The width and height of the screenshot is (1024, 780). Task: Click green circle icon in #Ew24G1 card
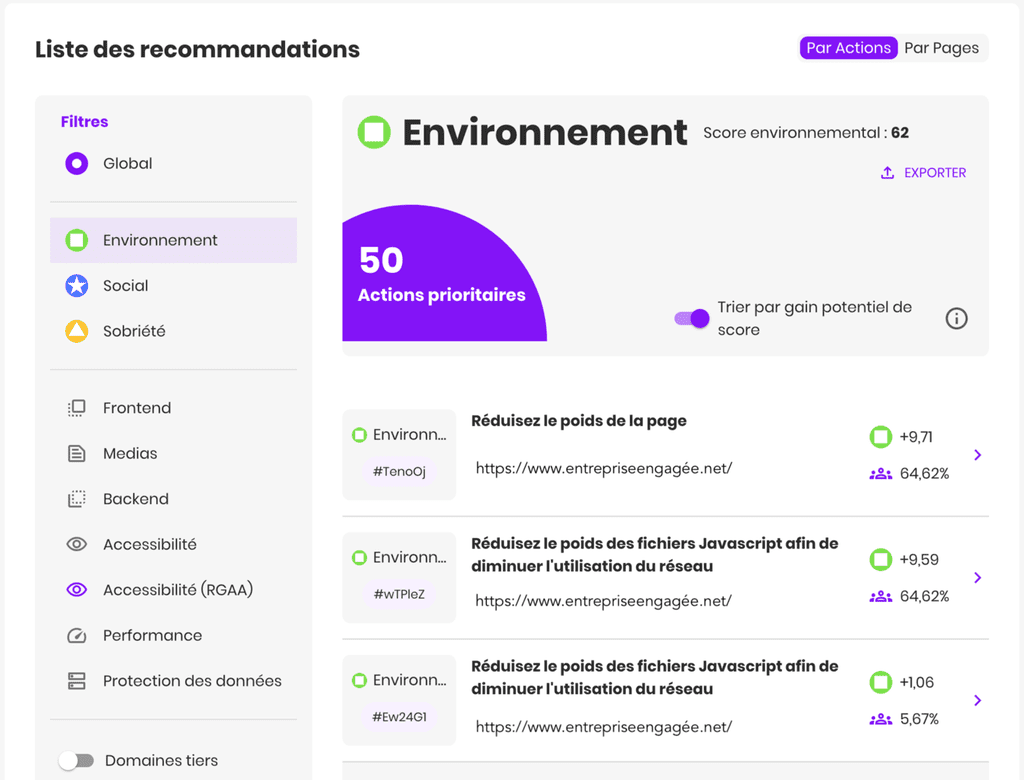point(359,681)
